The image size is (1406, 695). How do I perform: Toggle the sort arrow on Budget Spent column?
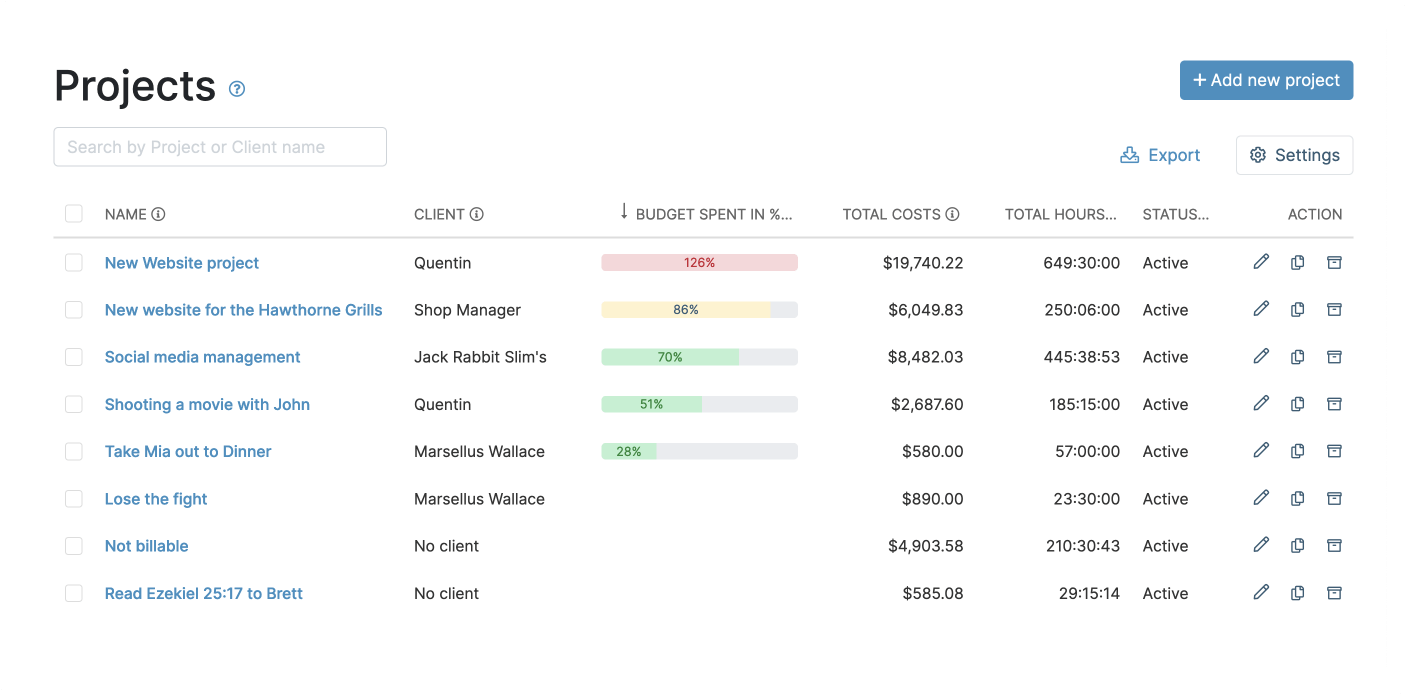pos(624,212)
